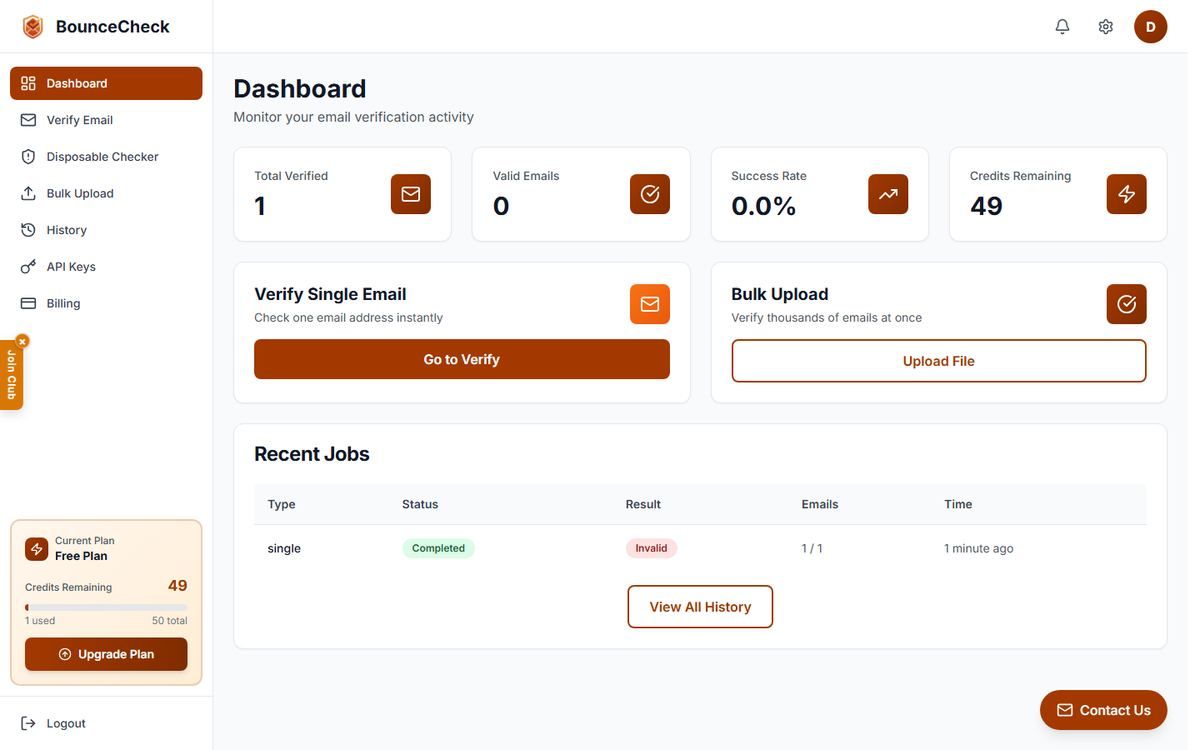The height and width of the screenshot is (750, 1200).
Task: Click the '50 total' credits text
Action: [x=169, y=621]
